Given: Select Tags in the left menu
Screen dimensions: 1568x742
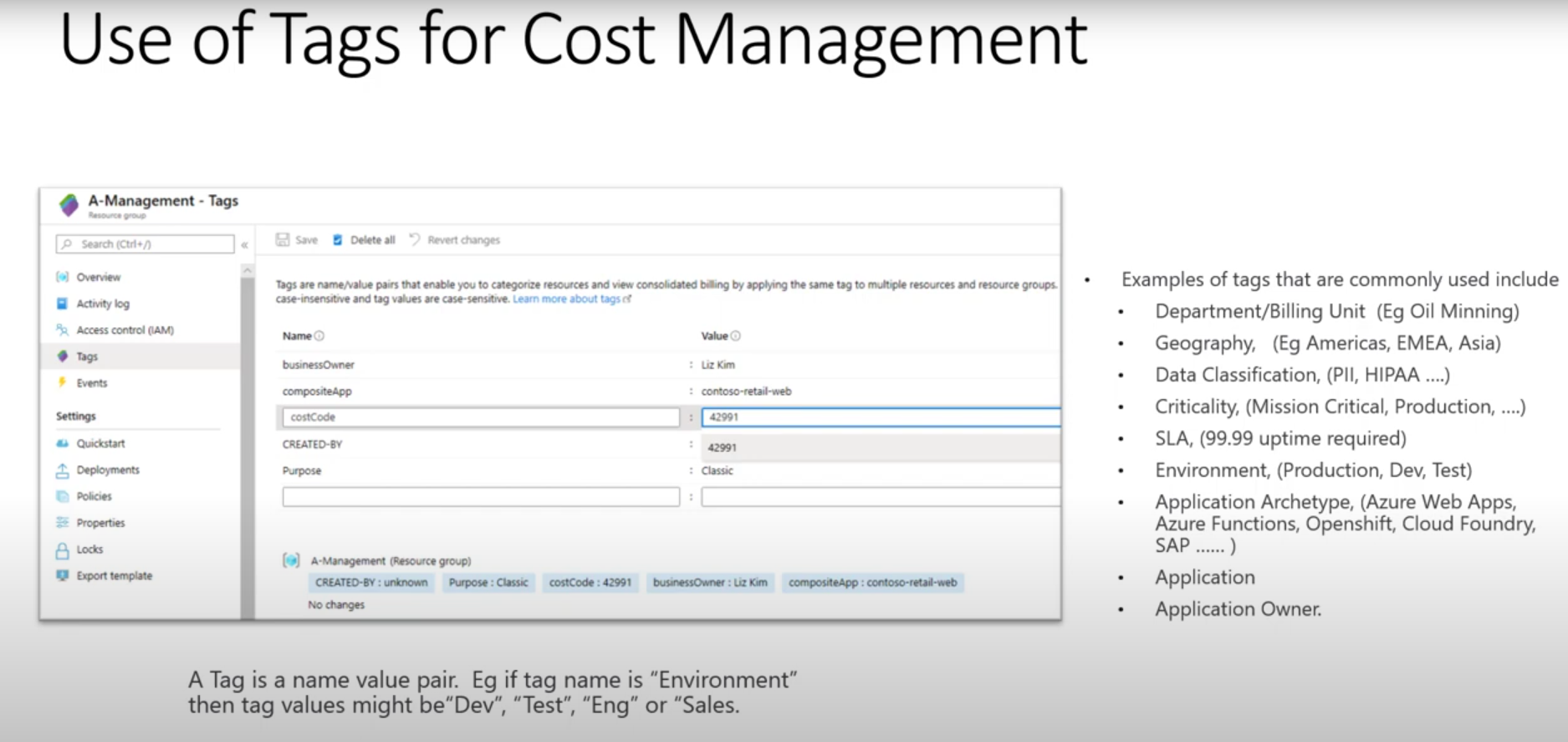Looking at the screenshot, I should click(x=87, y=356).
